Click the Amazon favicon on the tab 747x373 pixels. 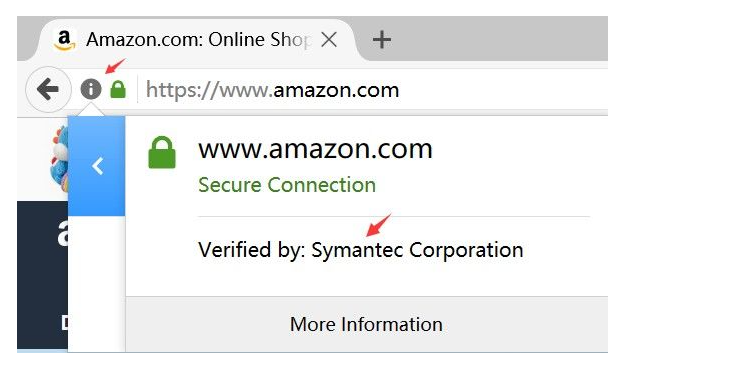(x=65, y=40)
